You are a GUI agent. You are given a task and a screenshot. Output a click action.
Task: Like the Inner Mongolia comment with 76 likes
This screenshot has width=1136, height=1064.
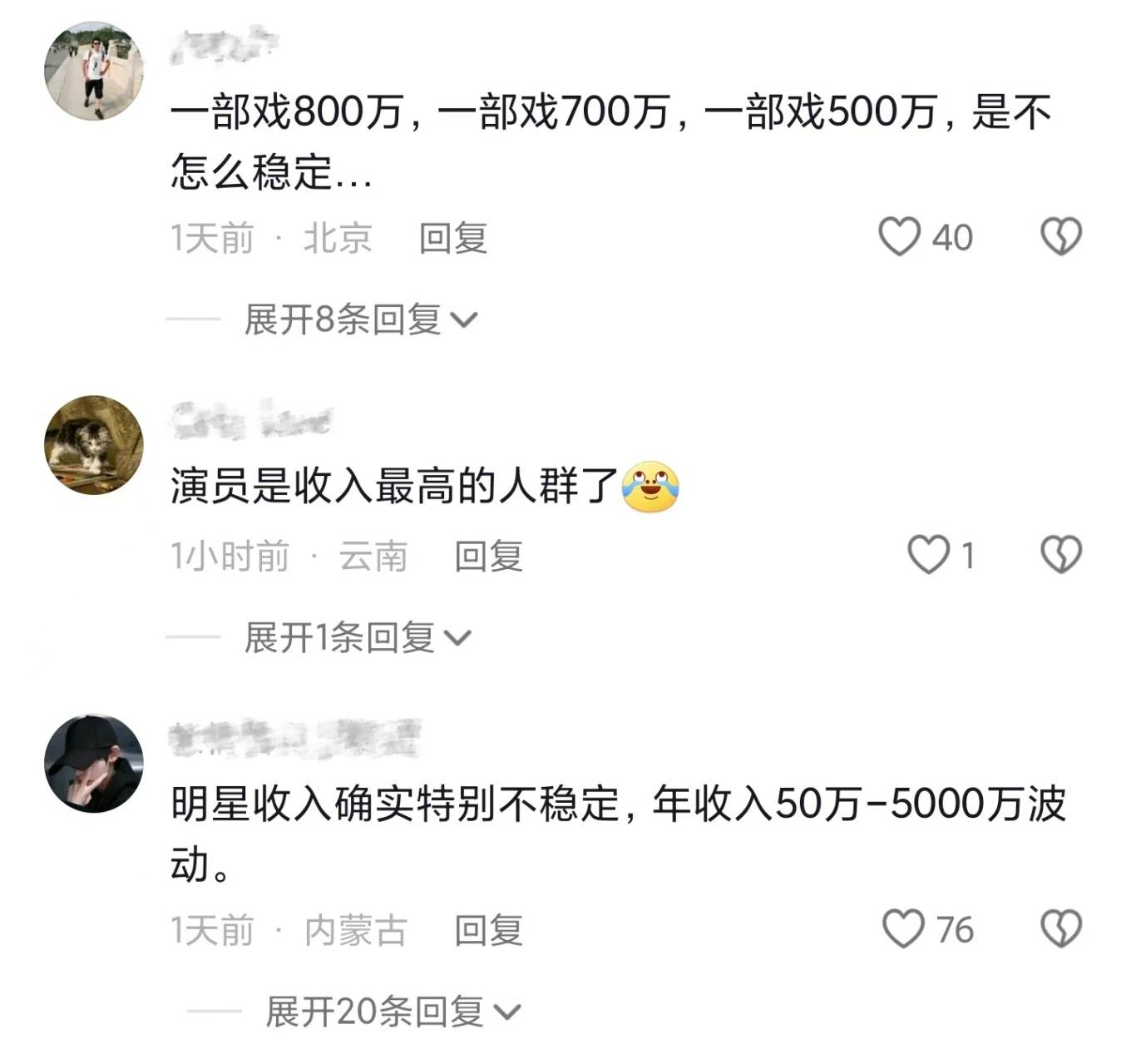point(903,929)
